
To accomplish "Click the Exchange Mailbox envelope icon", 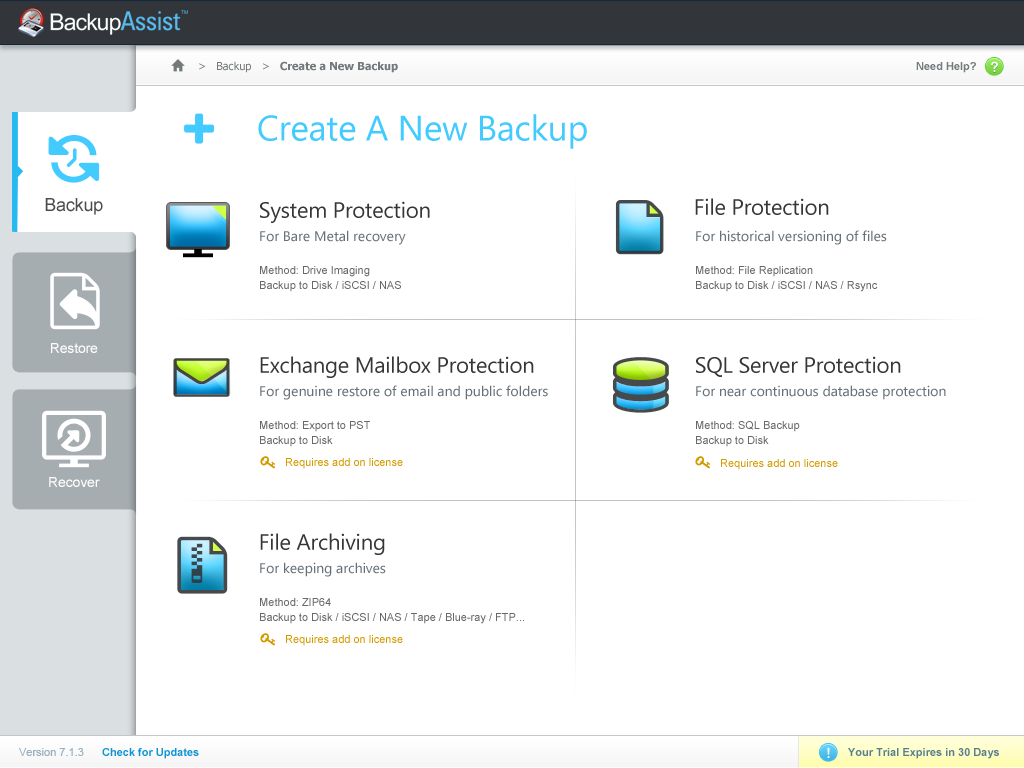I will 201,377.
